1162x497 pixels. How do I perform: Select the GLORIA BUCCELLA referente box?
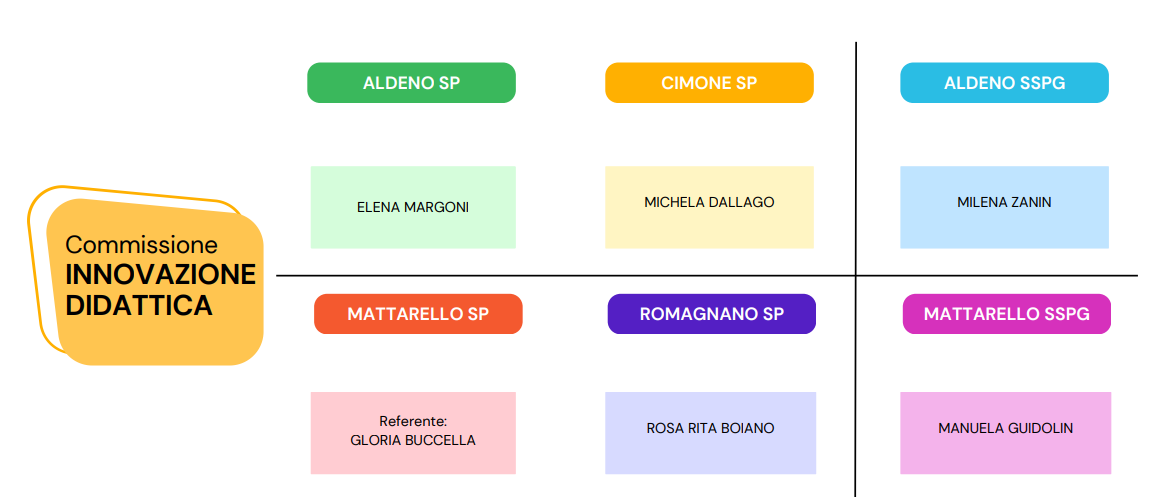413,433
